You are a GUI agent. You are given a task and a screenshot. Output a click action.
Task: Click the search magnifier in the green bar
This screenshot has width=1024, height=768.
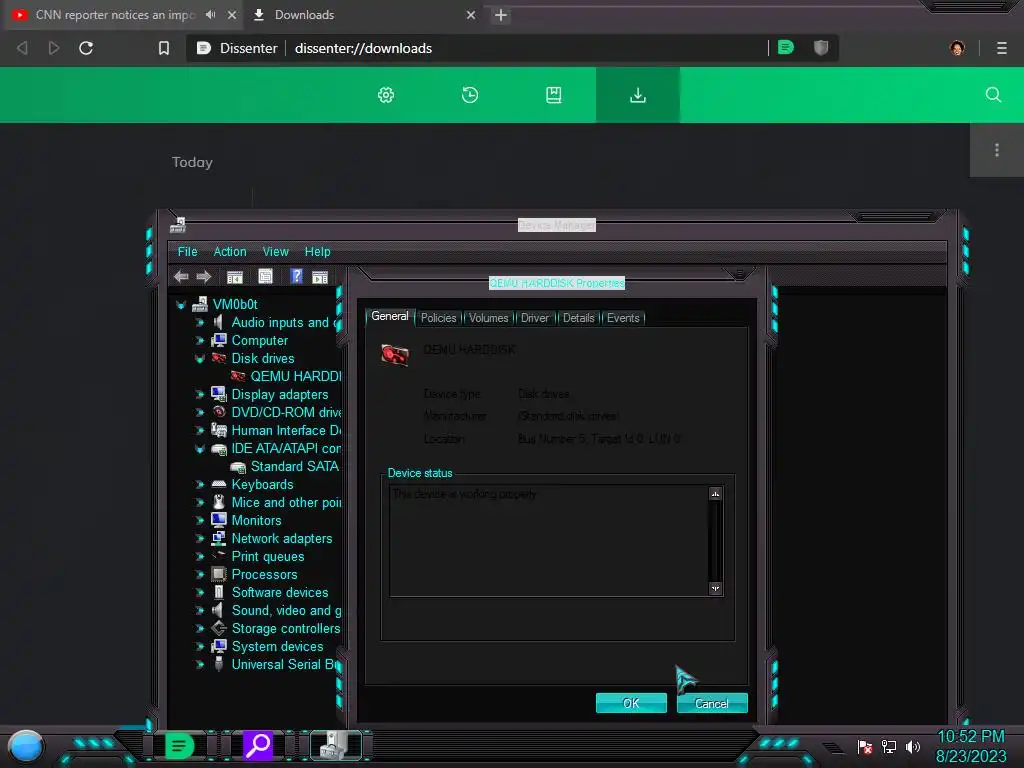[993, 95]
